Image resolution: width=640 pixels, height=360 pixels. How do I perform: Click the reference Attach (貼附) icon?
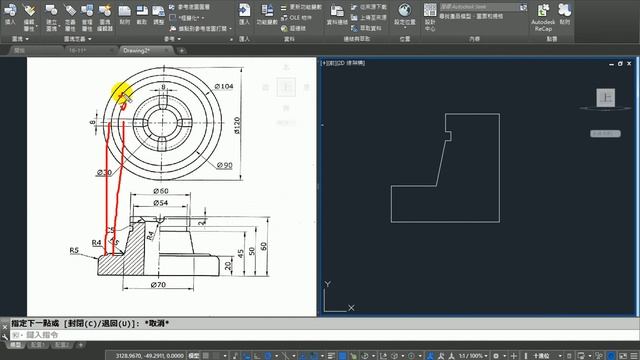coord(124,15)
